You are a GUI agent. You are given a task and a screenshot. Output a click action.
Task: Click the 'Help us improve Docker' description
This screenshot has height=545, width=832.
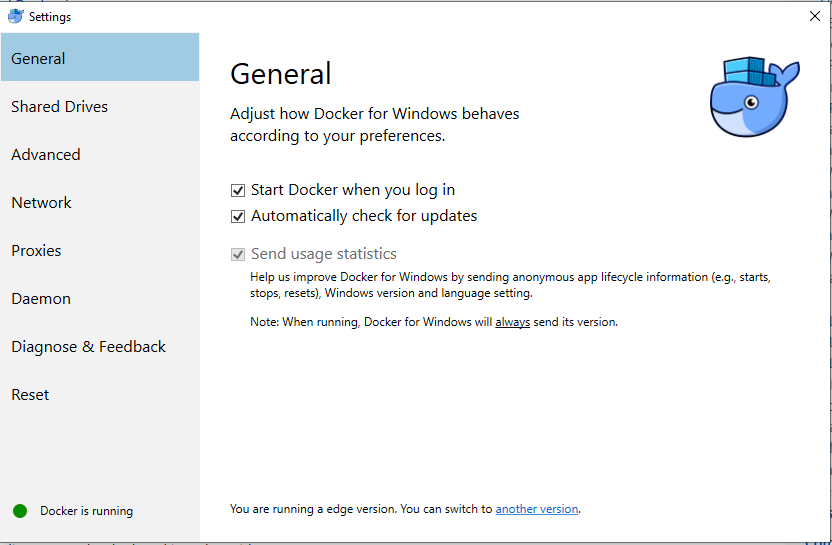(x=510, y=285)
